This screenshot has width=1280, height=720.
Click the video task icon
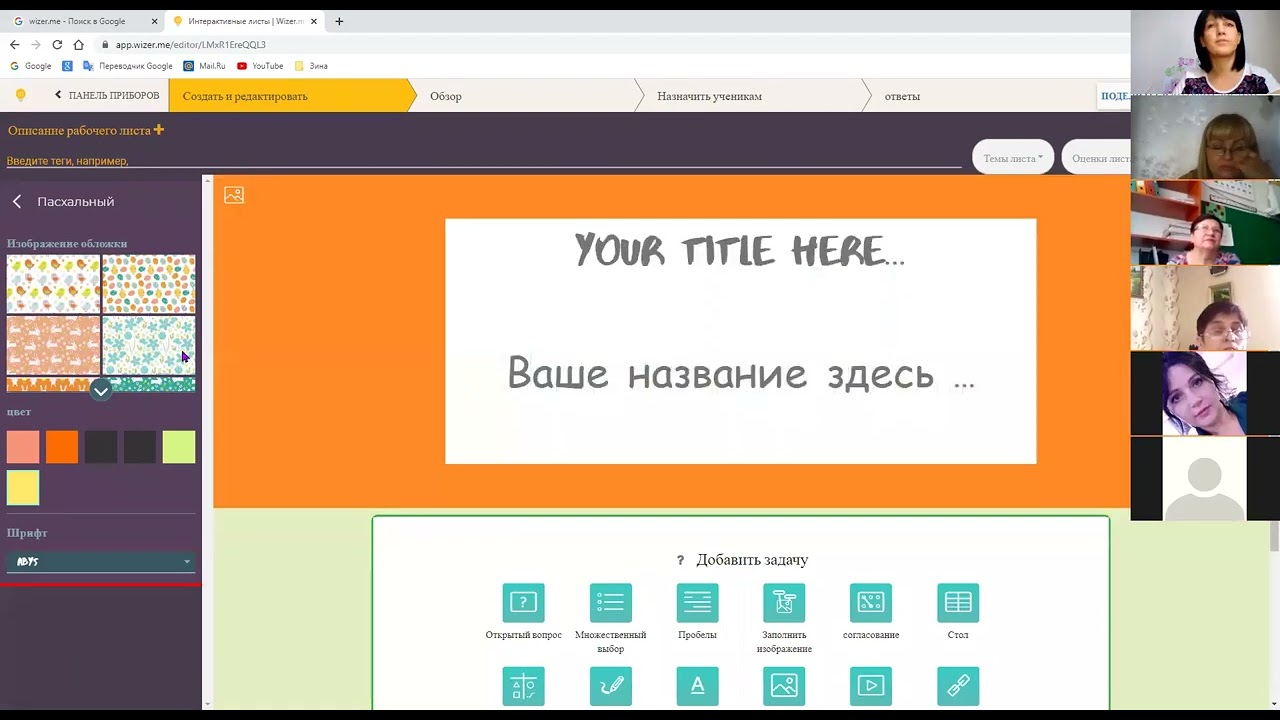click(x=871, y=686)
